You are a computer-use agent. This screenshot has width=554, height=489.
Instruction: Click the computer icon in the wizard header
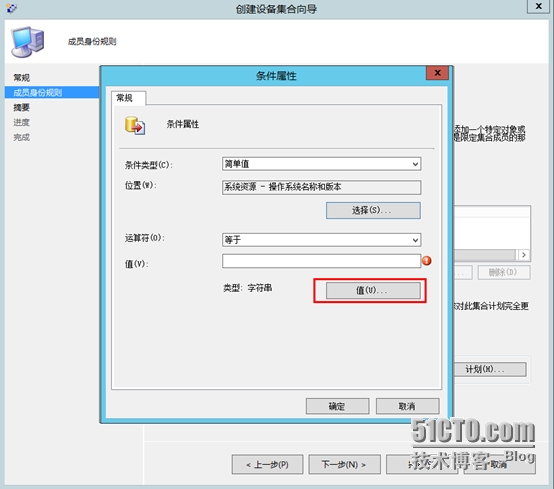(28, 42)
